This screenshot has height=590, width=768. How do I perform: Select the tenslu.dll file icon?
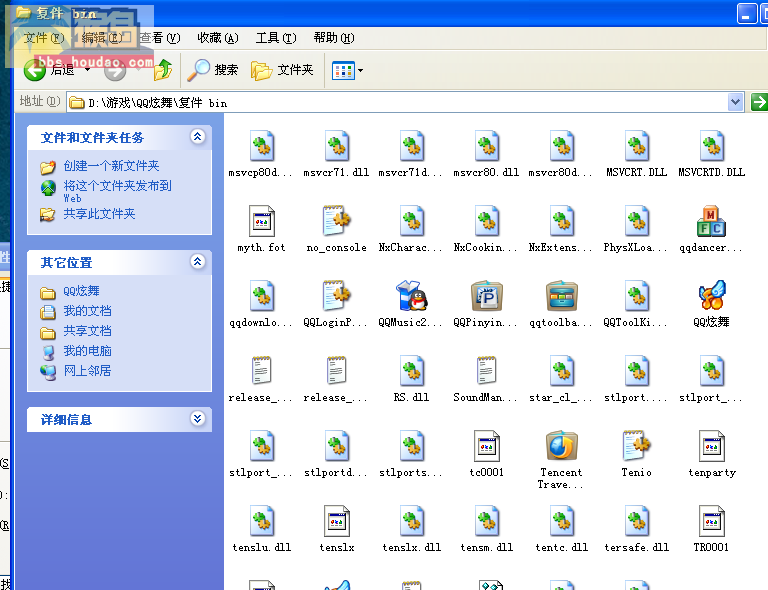[262, 520]
